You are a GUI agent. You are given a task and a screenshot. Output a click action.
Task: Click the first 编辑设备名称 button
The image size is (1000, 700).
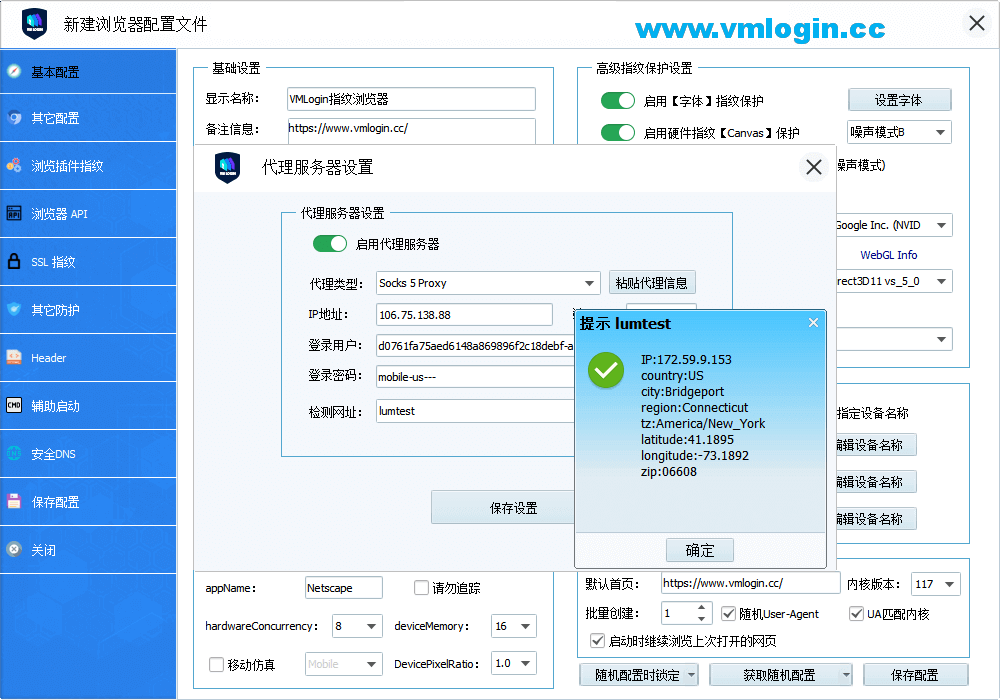tap(876, 445)
